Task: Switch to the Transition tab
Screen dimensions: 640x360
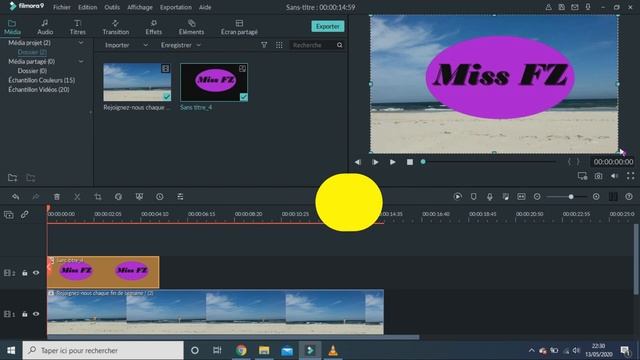Action: click(x=116, y=27)
